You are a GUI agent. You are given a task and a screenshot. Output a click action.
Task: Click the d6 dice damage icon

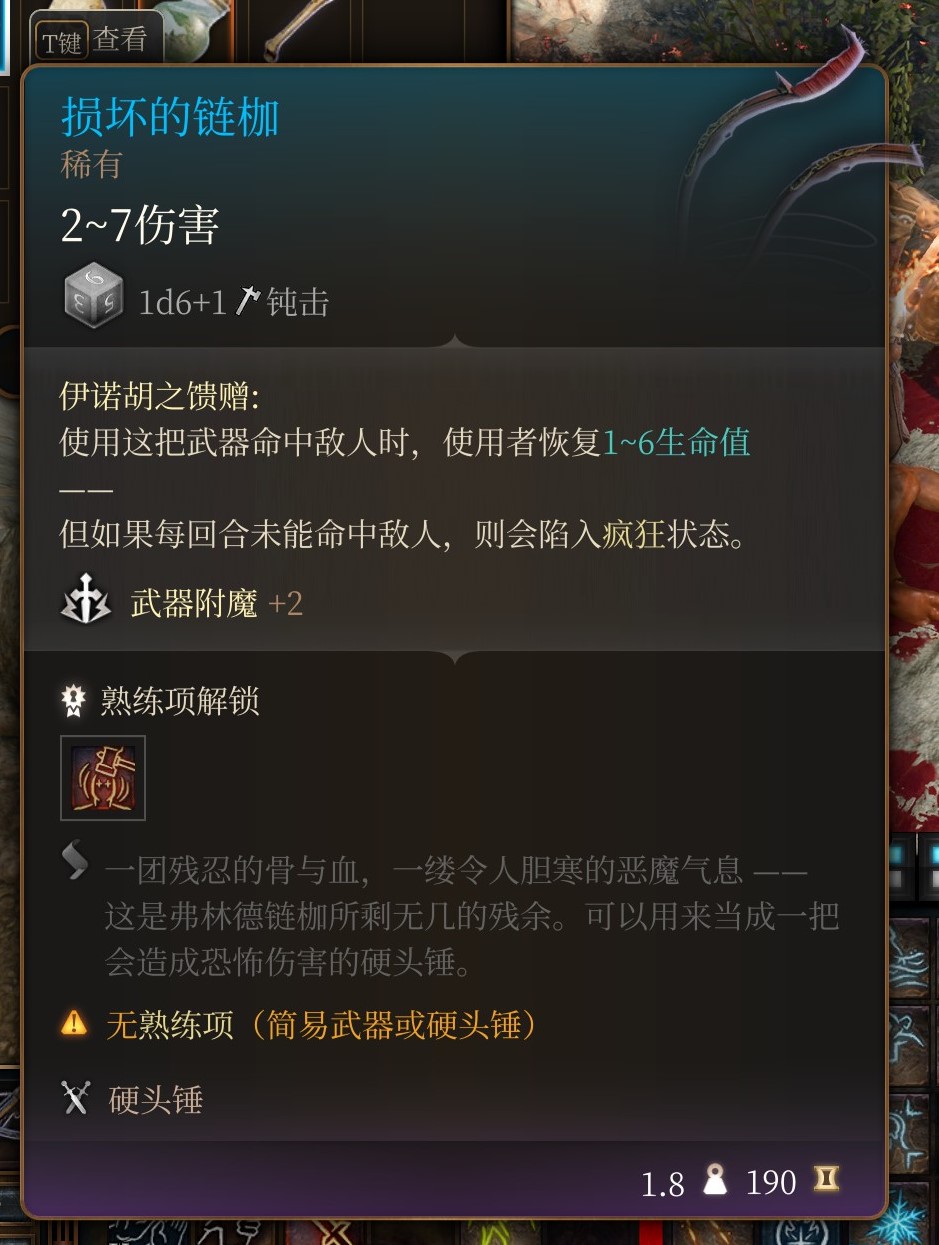pos(93,296)
